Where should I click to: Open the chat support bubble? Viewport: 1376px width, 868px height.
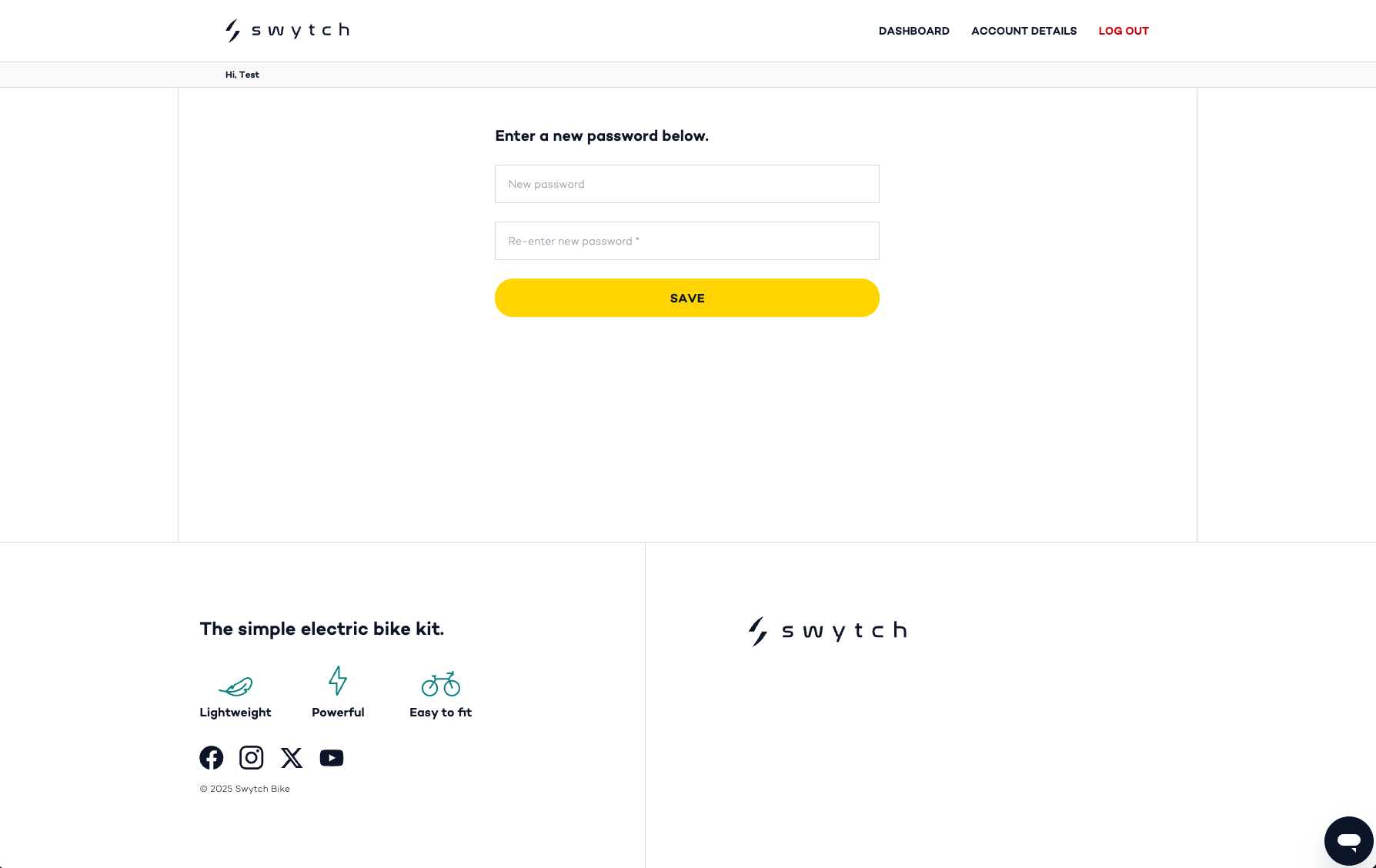coord(1348,841)
